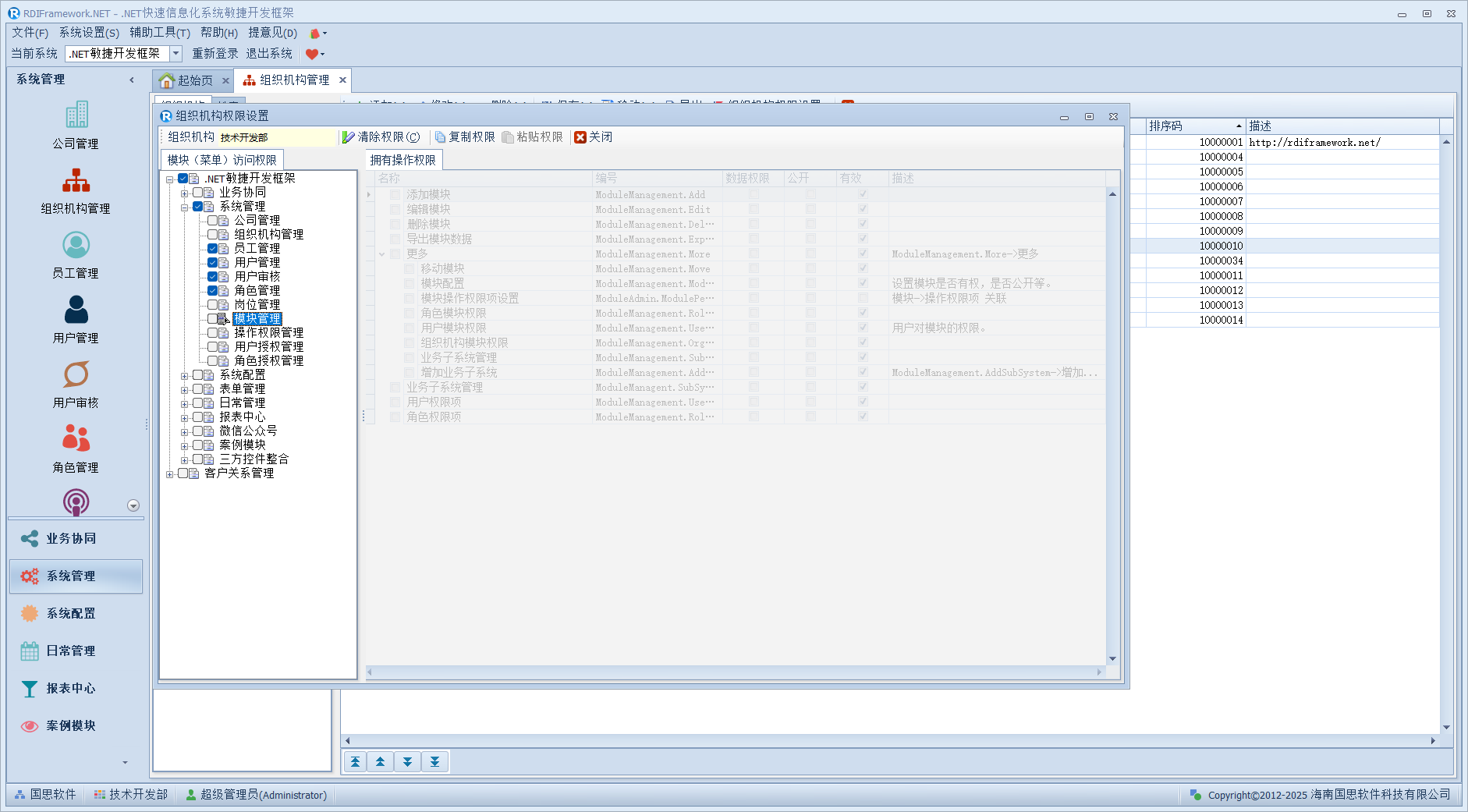Open the 当前系统 dropdown arrow
Screen dimensions: 1468x812
pyautogui.click(x=176, y=54)
